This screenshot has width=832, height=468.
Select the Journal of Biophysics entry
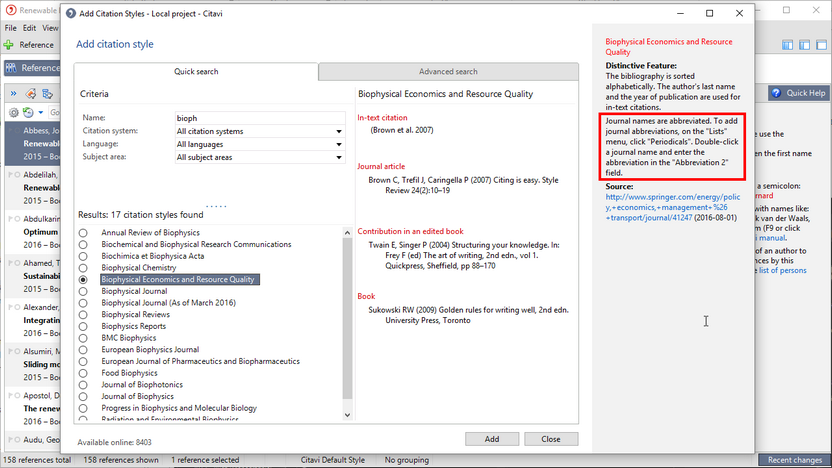[137, 396]
